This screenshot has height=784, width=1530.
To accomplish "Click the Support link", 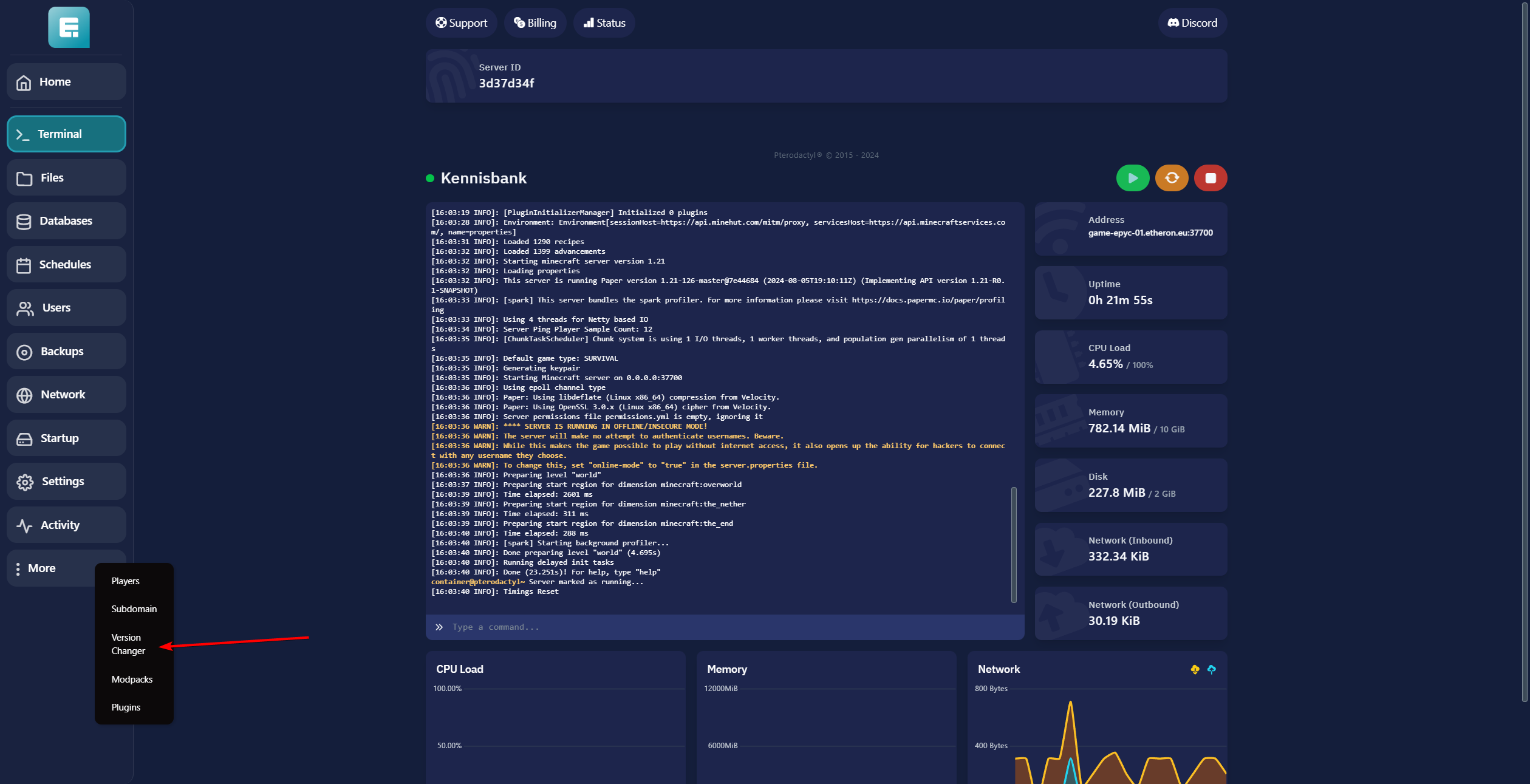I will pos(461,23).
